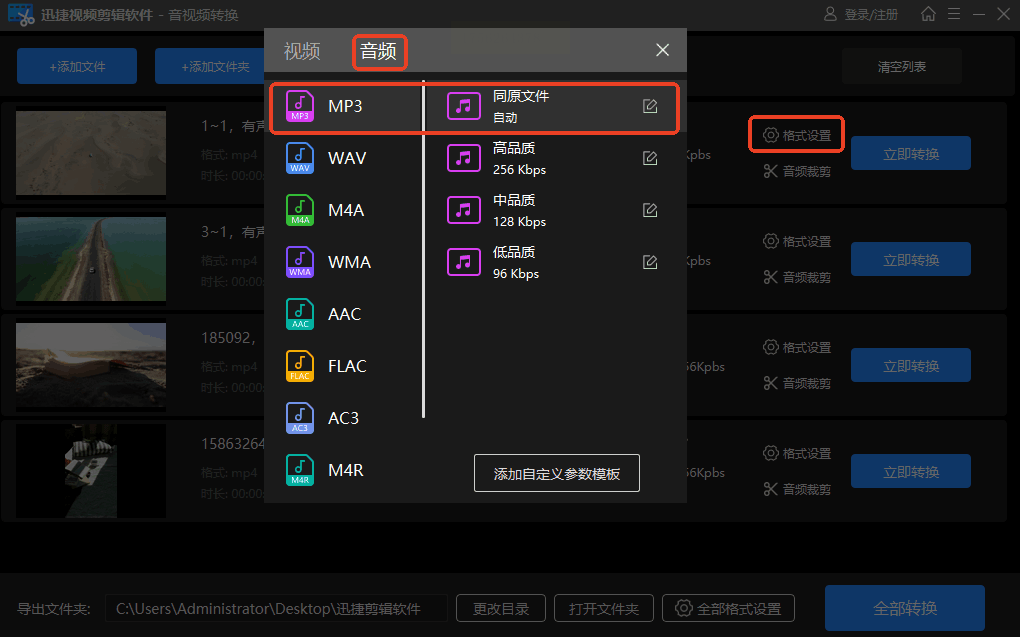Open the title bar hamburger menu
This screenshot has width=1020, height=637.
coord(954,14)
